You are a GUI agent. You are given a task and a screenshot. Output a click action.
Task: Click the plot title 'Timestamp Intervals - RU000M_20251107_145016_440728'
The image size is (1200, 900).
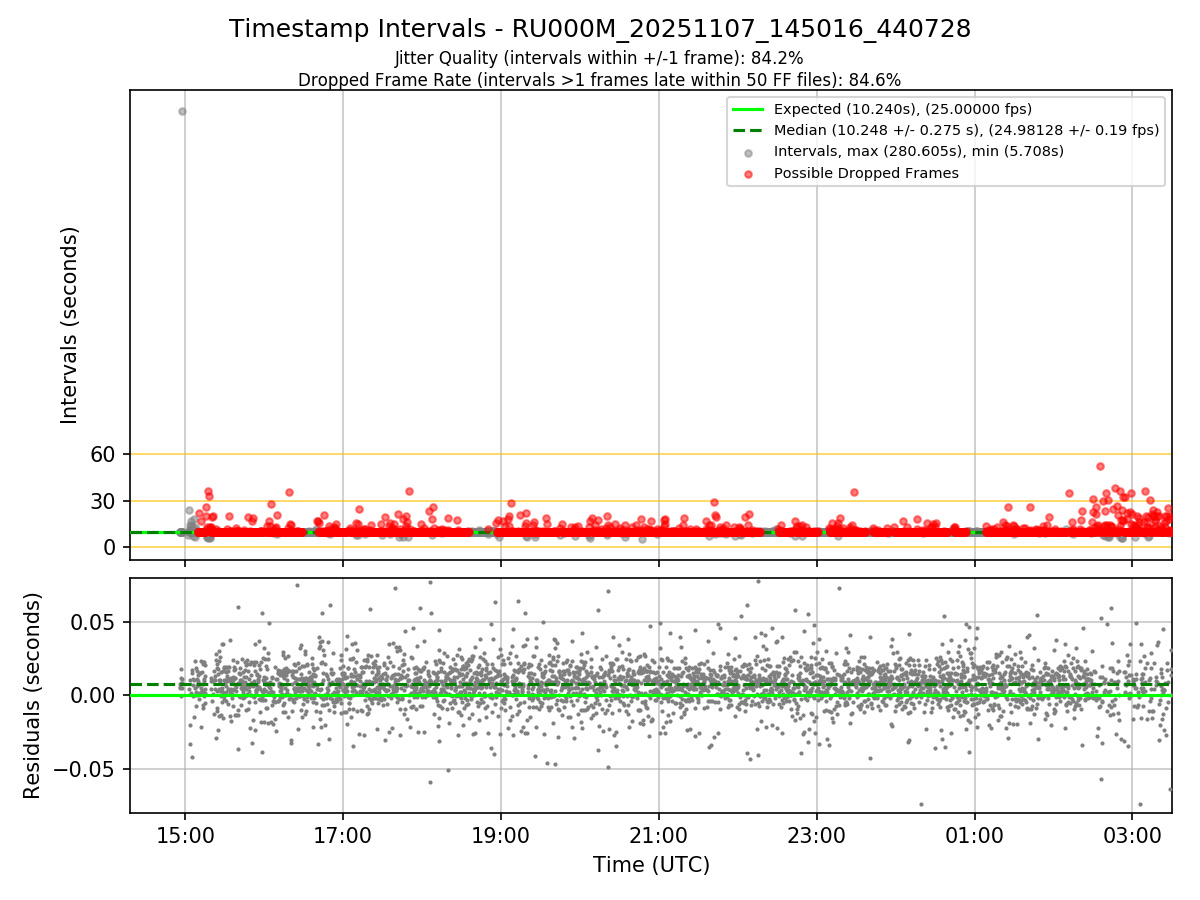[x=600, y=29]
